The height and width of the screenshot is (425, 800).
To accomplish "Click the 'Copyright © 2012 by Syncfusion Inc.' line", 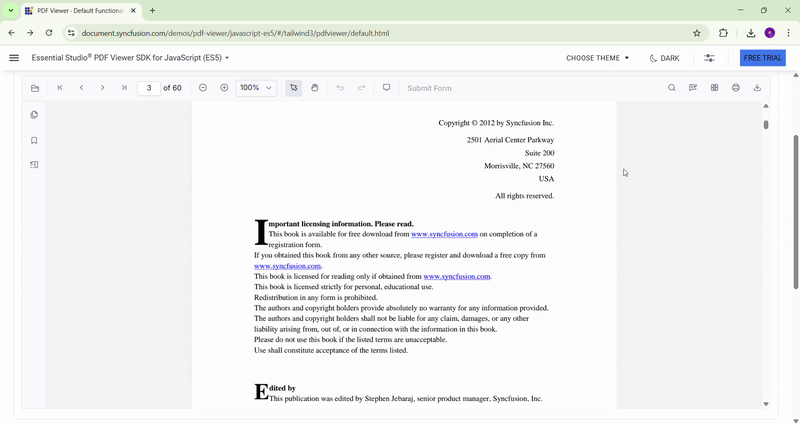I will (496, 123).
